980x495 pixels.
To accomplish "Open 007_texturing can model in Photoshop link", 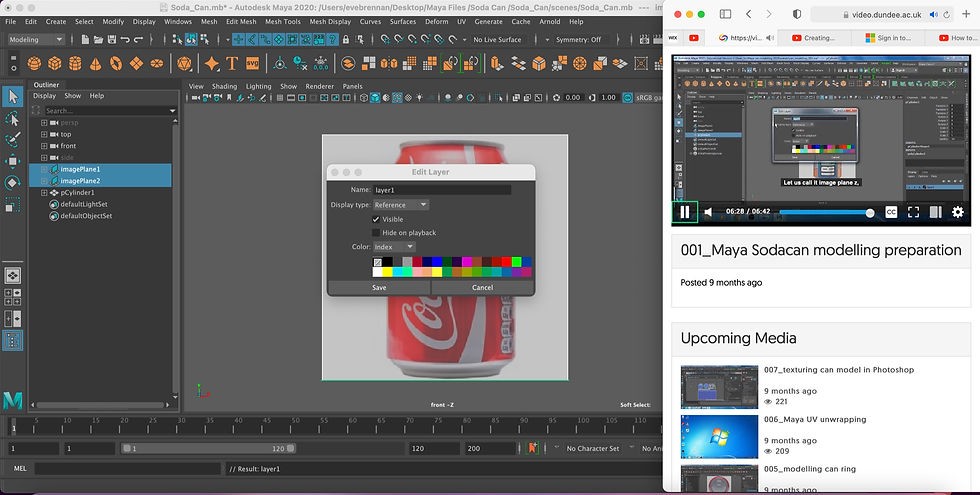I will (x=839, y=370).
